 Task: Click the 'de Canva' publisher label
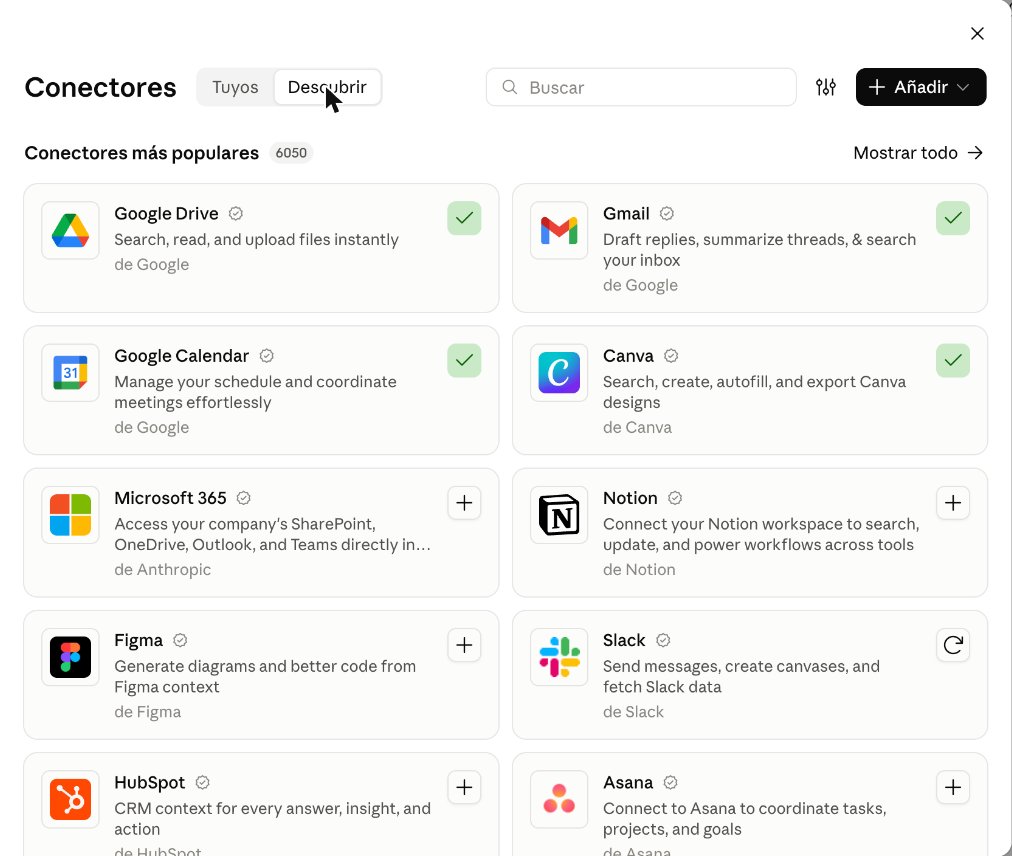637,427
